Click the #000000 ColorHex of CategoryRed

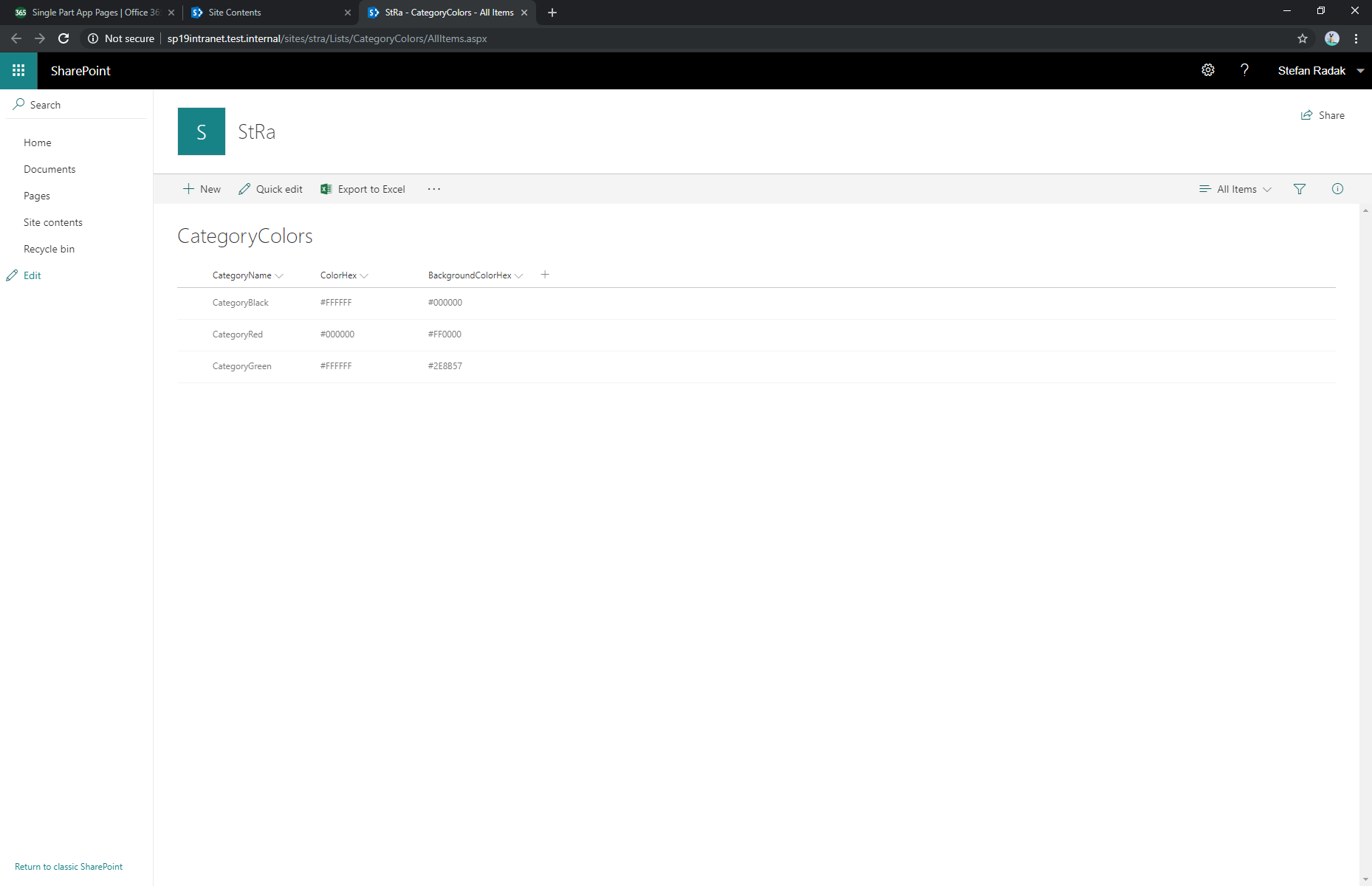[337, 334]
